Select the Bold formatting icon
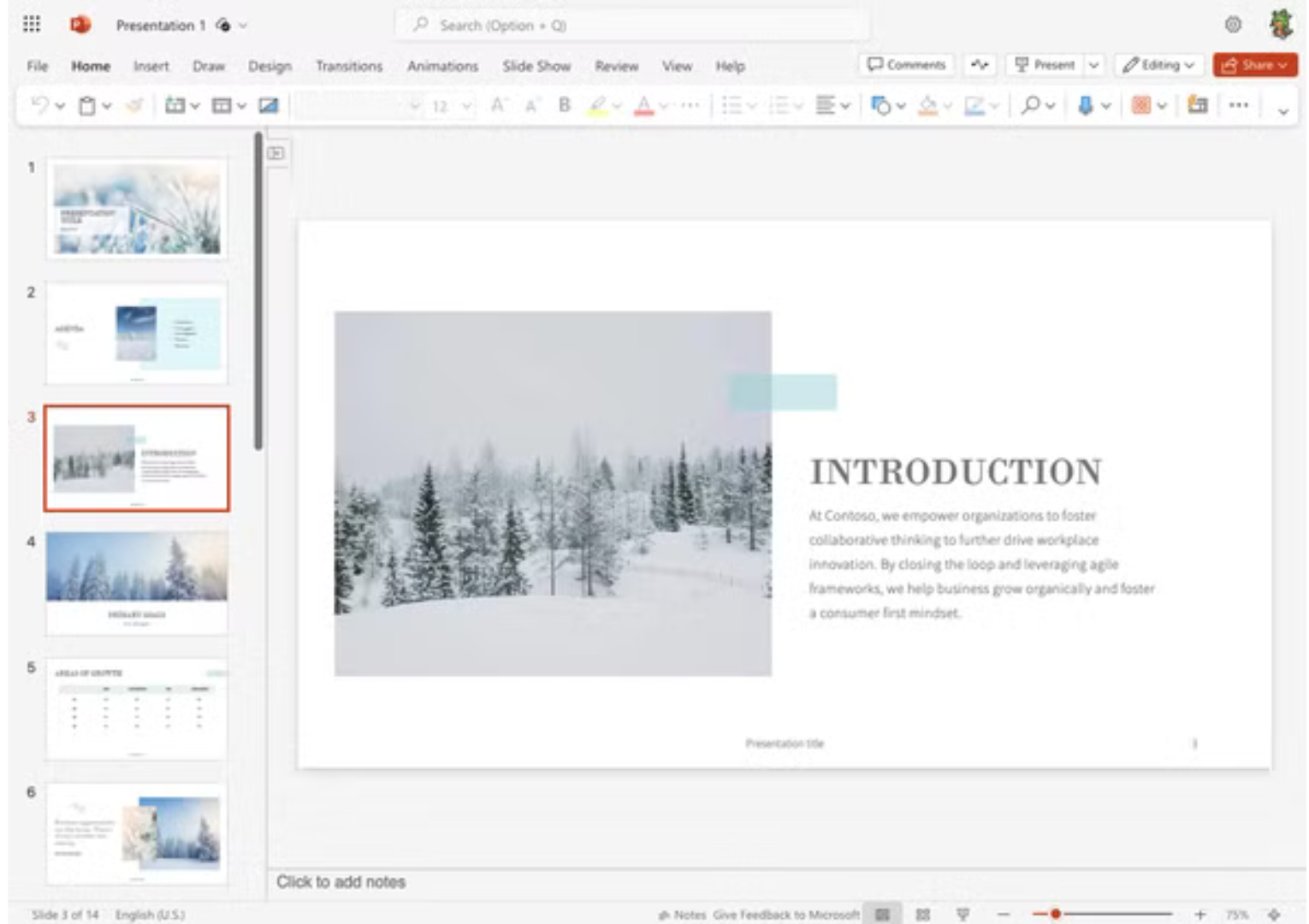The image size is (1309, 924). (563, 106)
